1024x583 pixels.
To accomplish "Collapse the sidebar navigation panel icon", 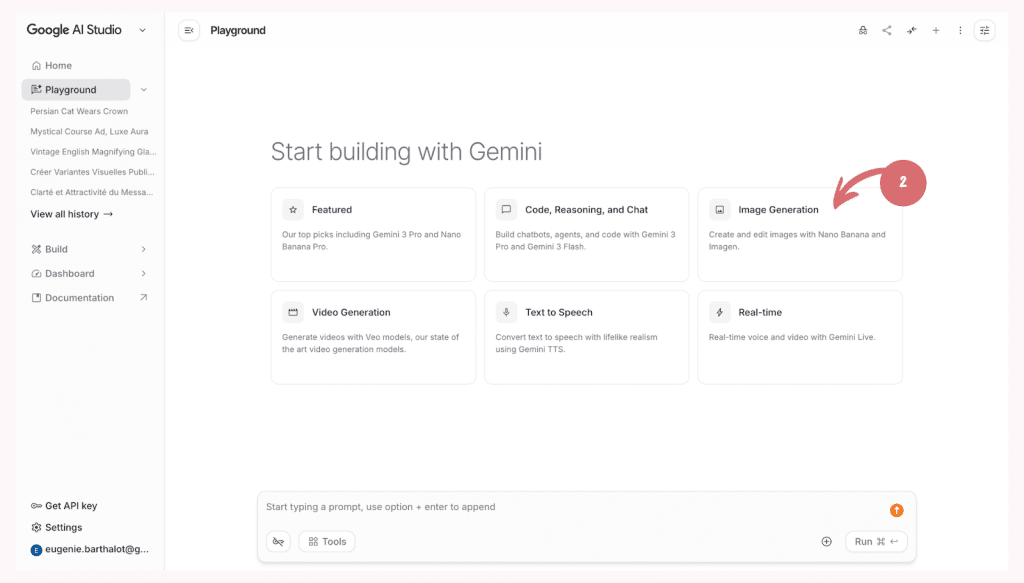I will [x=189, y=30].
